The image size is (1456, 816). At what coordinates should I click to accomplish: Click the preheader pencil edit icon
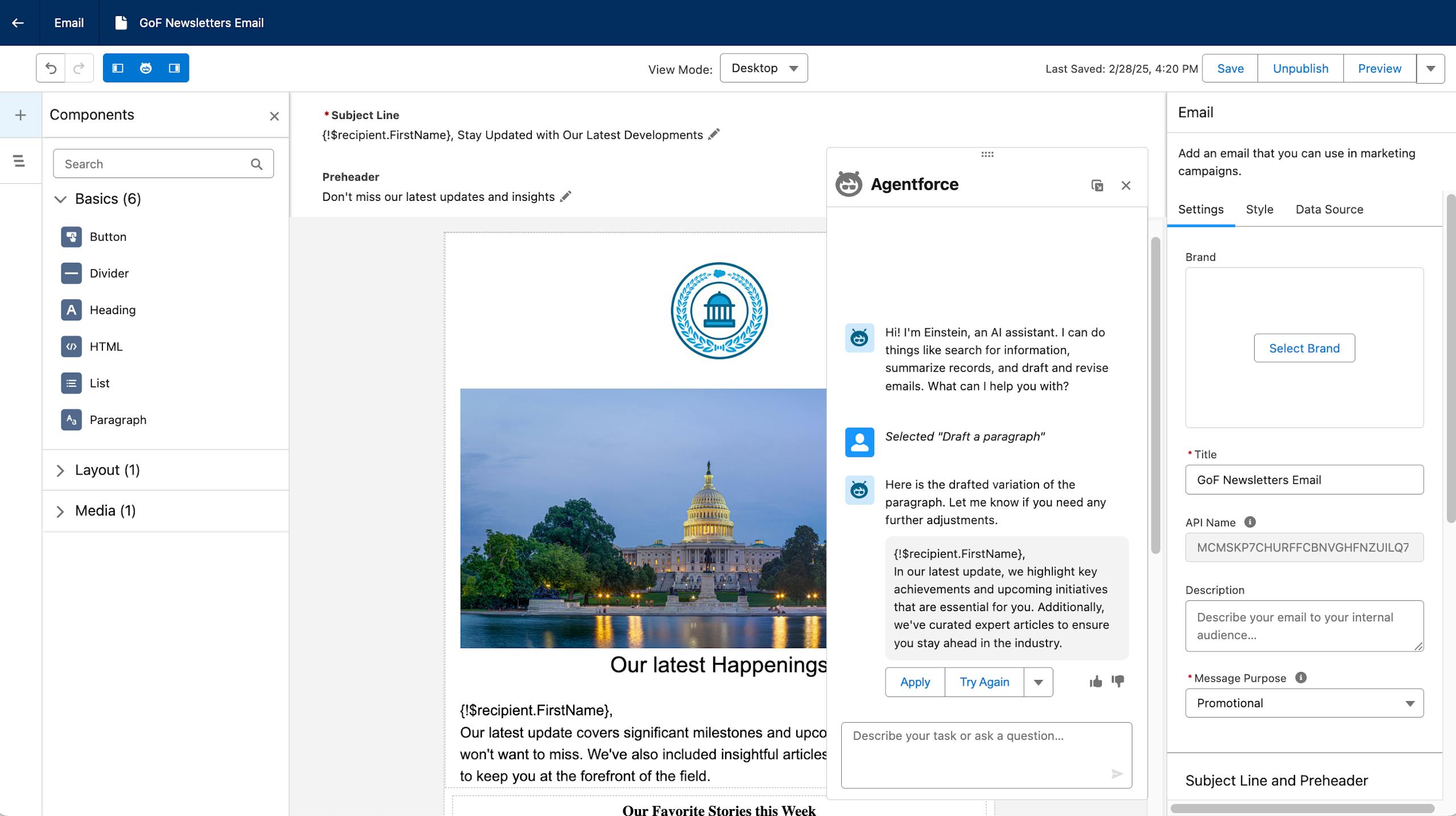(565, 196)
